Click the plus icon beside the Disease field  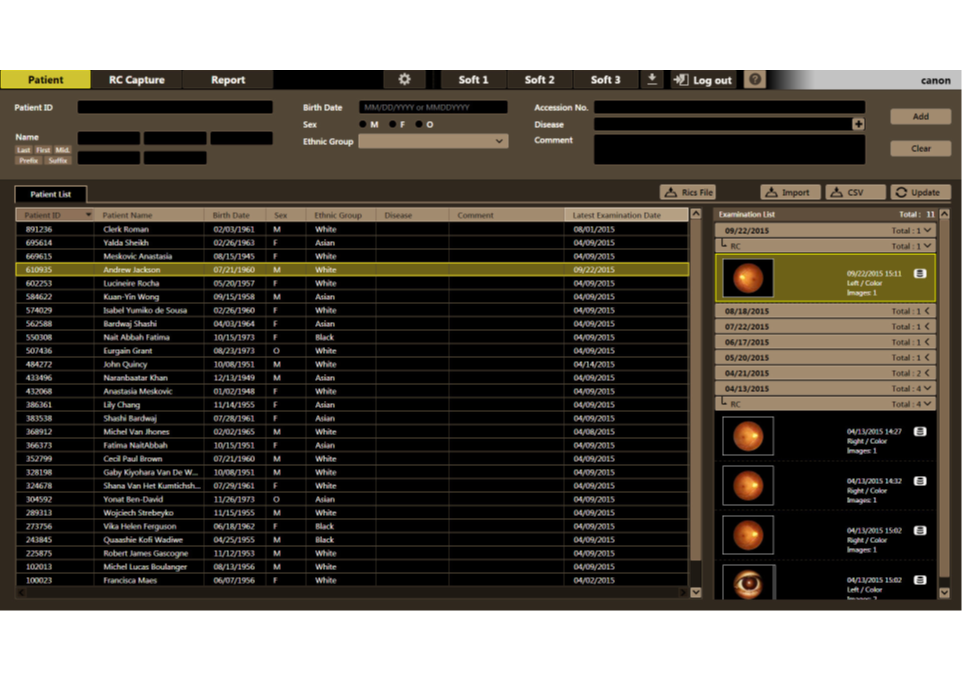coord(858,125)
